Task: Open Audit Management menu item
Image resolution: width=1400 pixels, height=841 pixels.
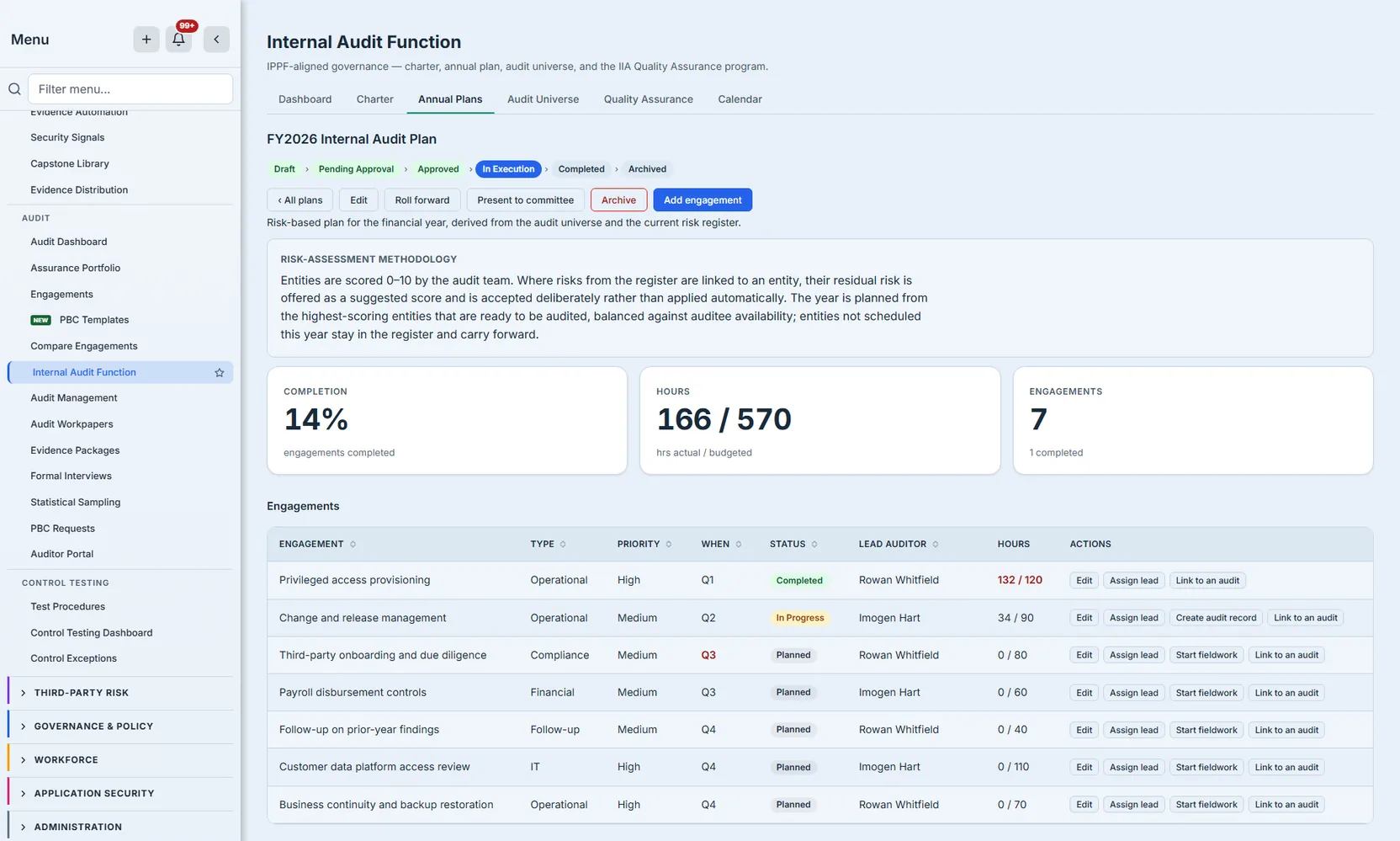Action: (x=74, y=398)
